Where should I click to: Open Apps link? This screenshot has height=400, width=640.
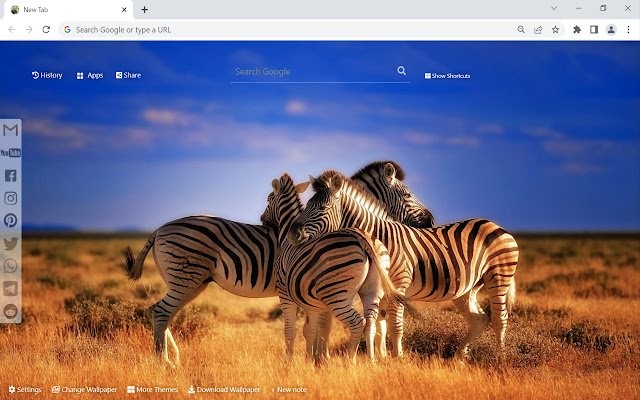[x=90, y=76]
